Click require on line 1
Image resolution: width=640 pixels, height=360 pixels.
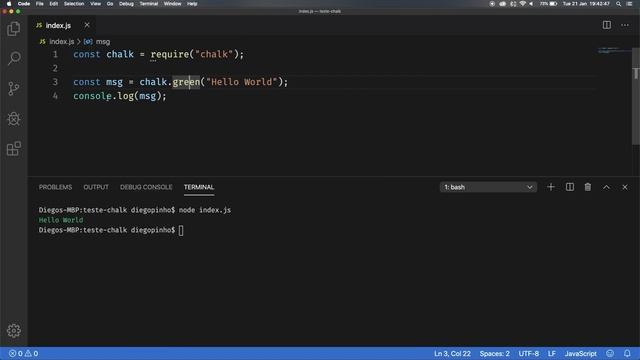[169, 54]
